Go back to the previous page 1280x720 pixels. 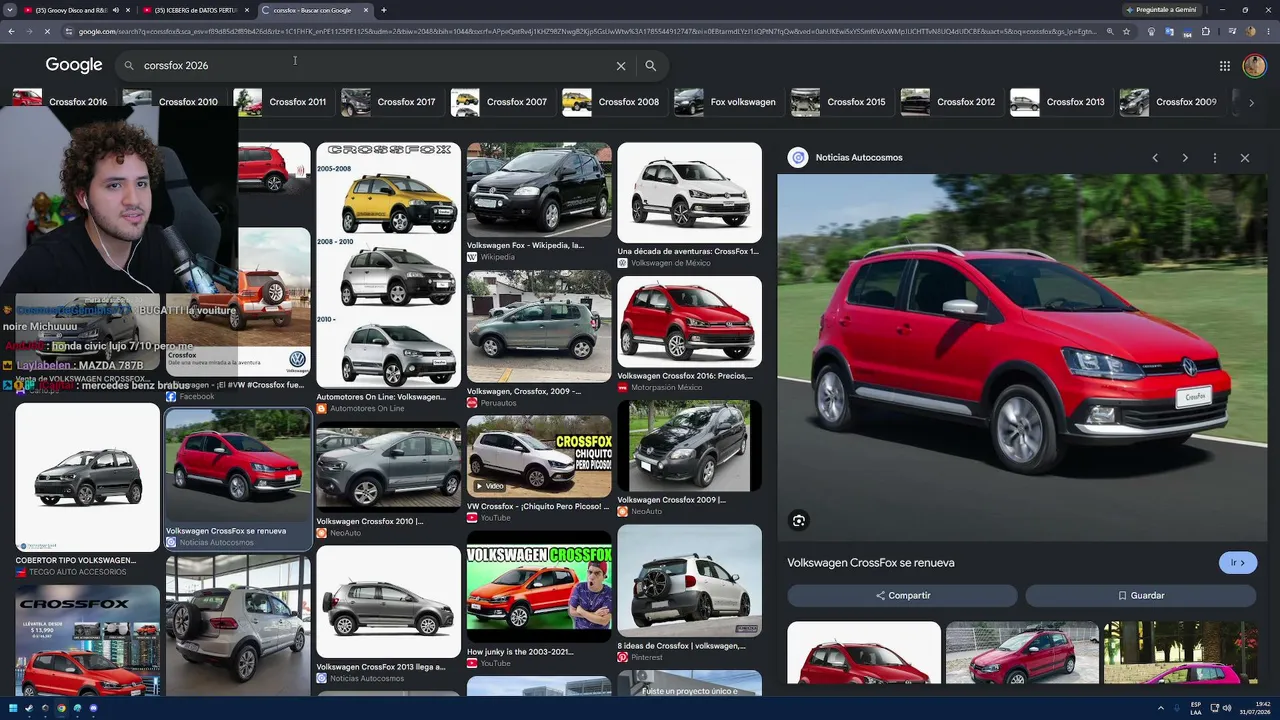(11, 32)
